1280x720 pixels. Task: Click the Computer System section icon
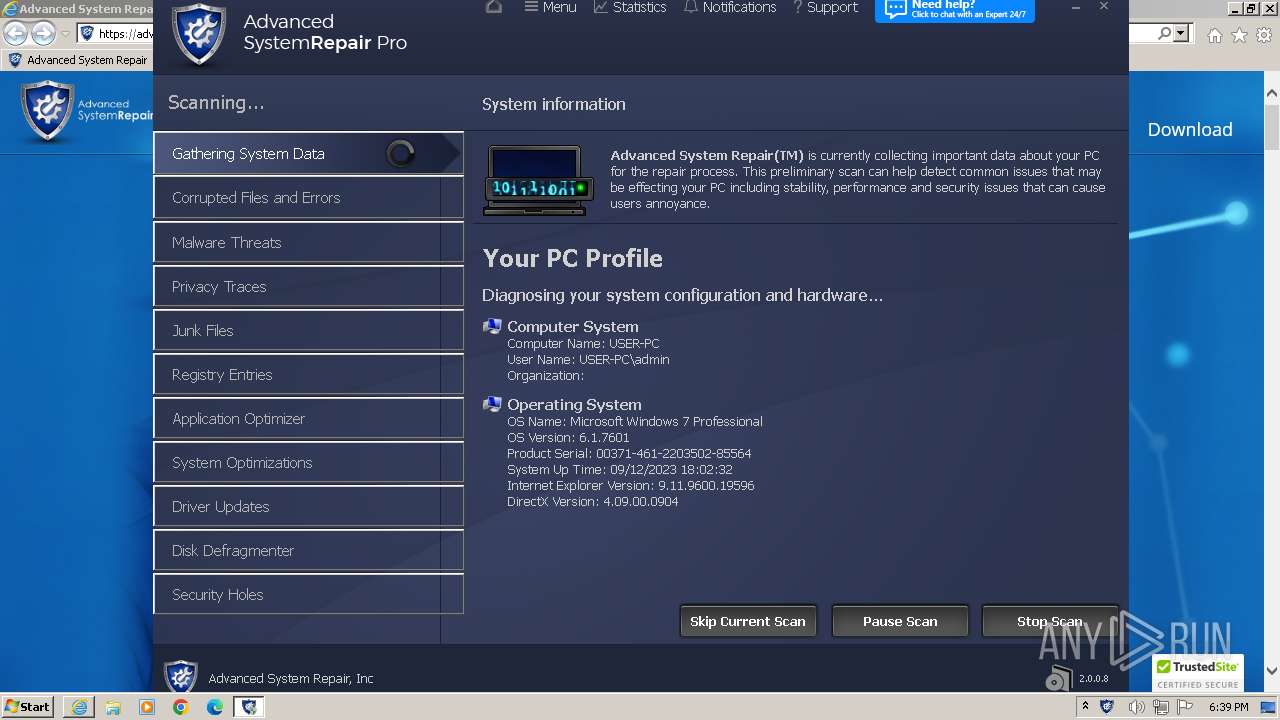click(492, 326)
